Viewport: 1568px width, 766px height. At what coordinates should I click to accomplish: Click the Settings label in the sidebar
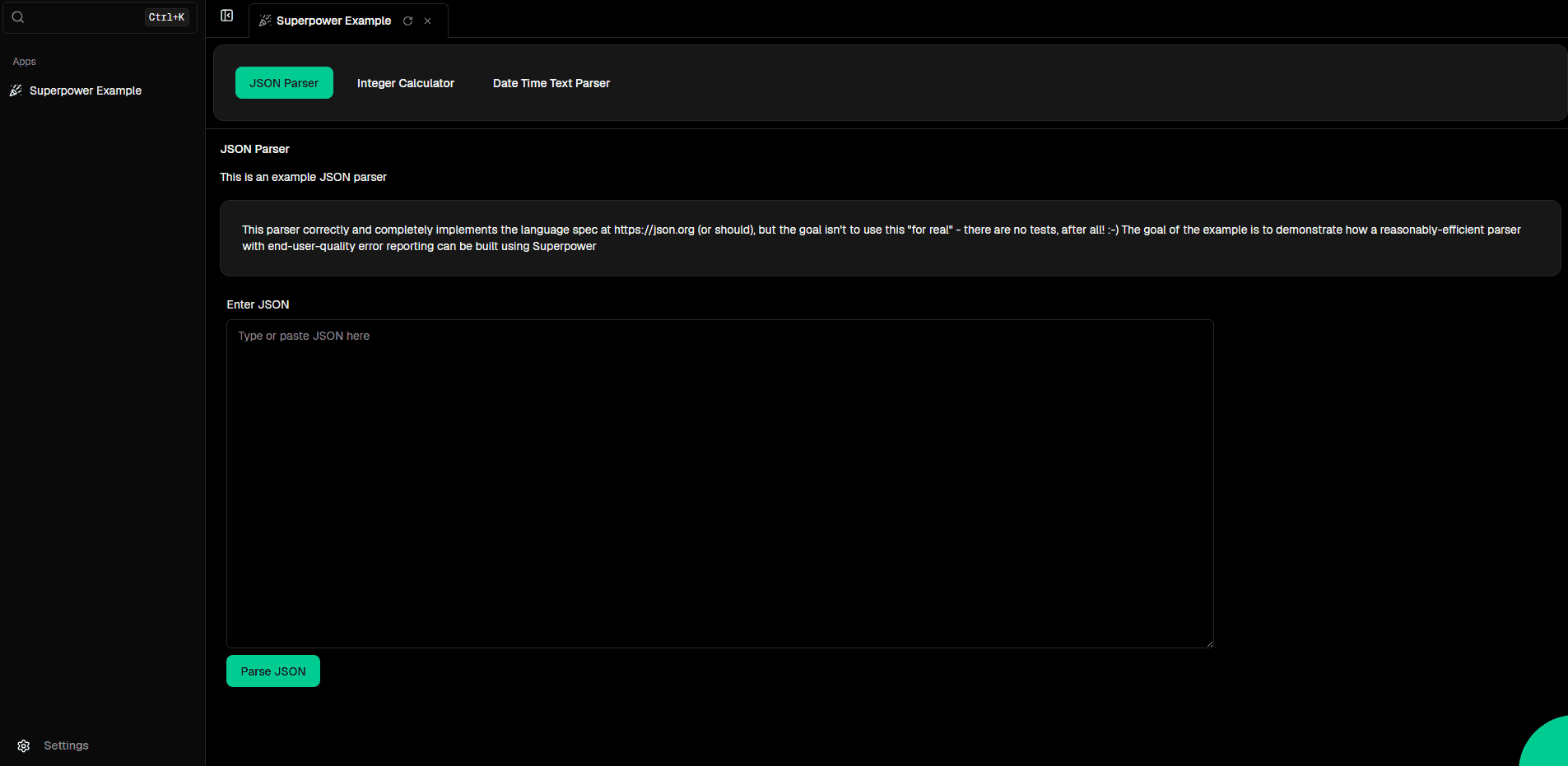(x=66, y=745)
